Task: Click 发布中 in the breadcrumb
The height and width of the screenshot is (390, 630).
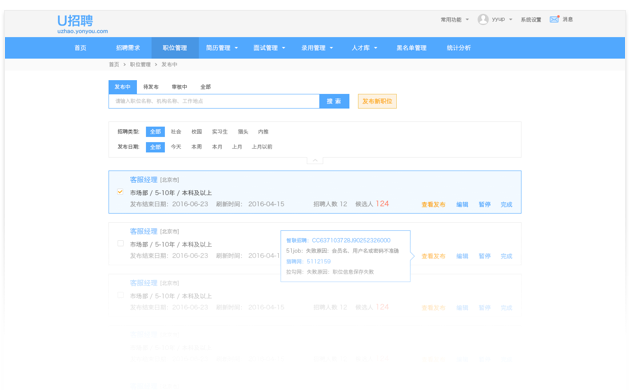Action: pyautogui.click(x=169, y=65)
